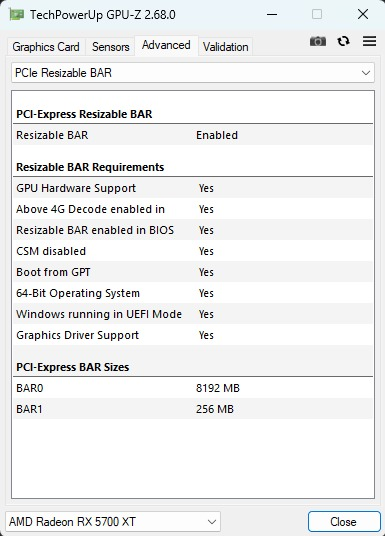Viewport: 385px width, 536px height.
Task: Minimize the GPU-Z window
Action: click(272, 15)
